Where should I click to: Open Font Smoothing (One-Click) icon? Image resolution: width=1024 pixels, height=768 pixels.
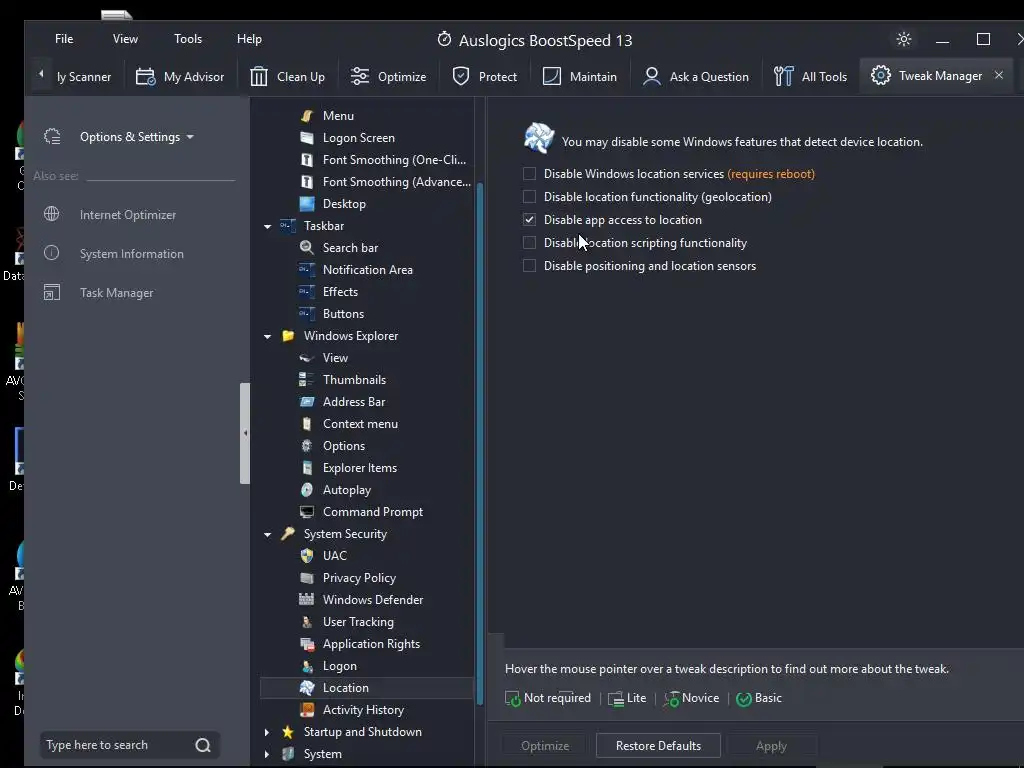[x=307, y=160]
